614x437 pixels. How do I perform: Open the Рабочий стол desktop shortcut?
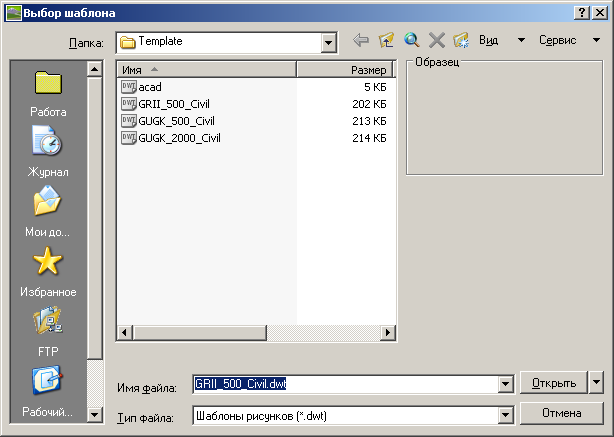click(47, 392)
